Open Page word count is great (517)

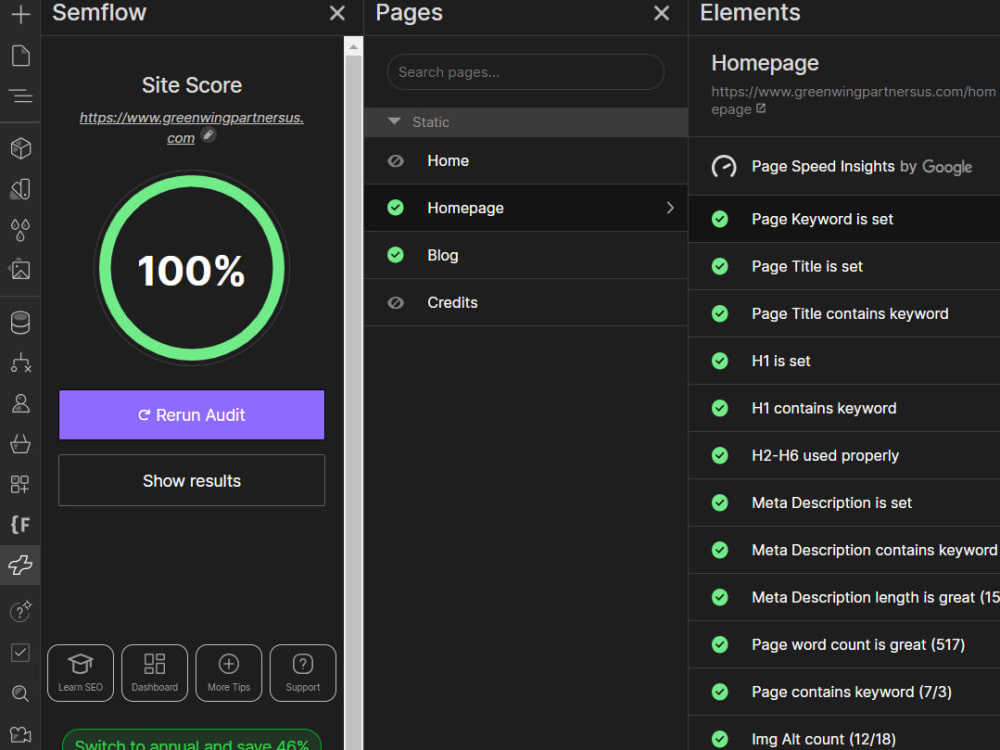click(x=844, y=644)
